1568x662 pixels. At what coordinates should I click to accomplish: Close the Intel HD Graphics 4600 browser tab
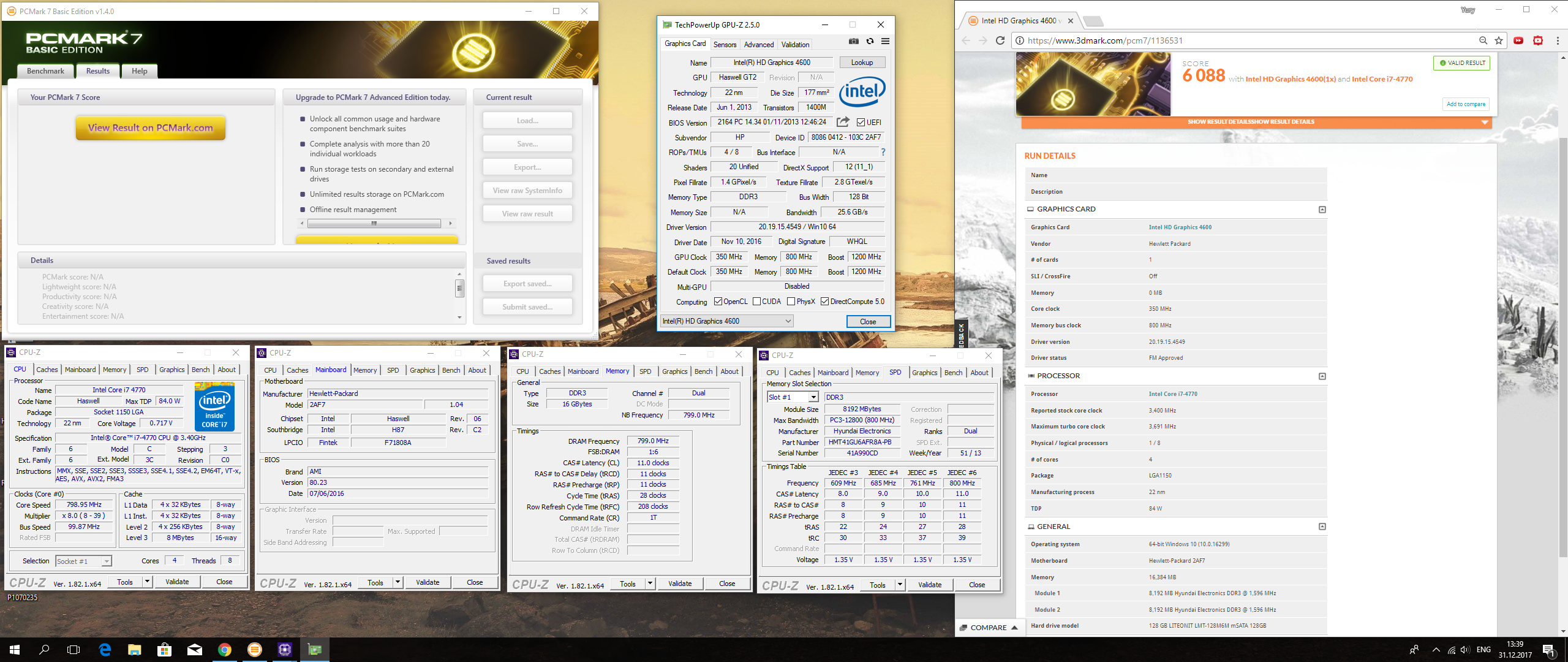point(1070,21)
